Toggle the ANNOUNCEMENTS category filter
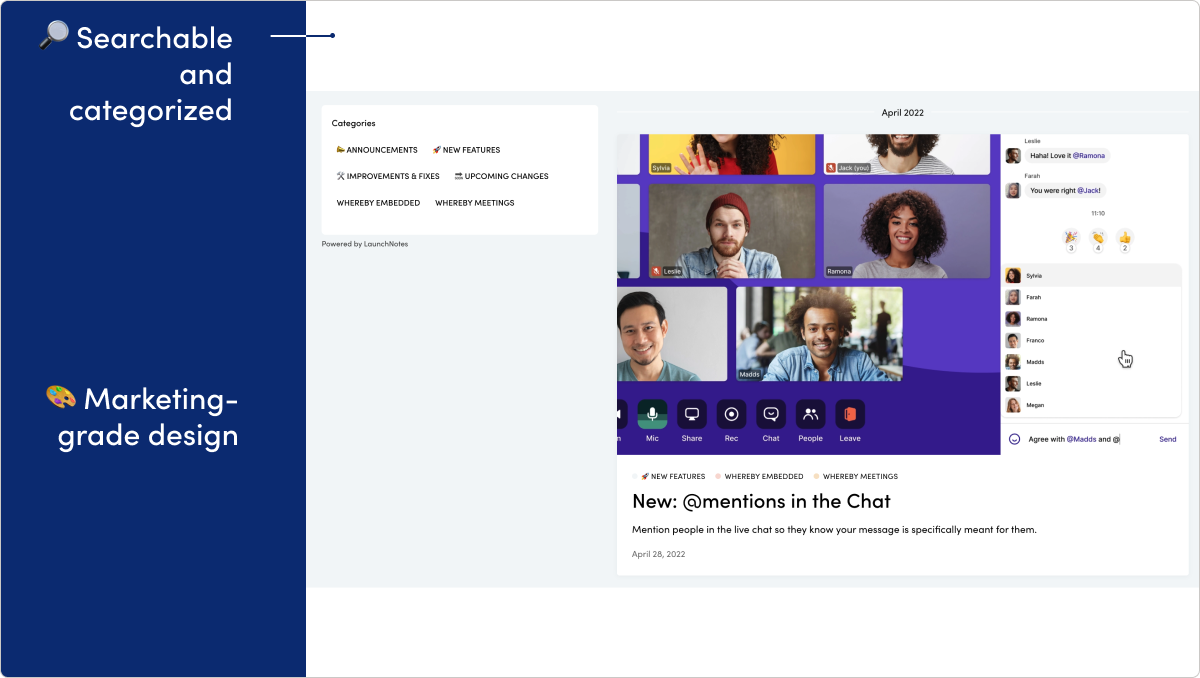 378,149
